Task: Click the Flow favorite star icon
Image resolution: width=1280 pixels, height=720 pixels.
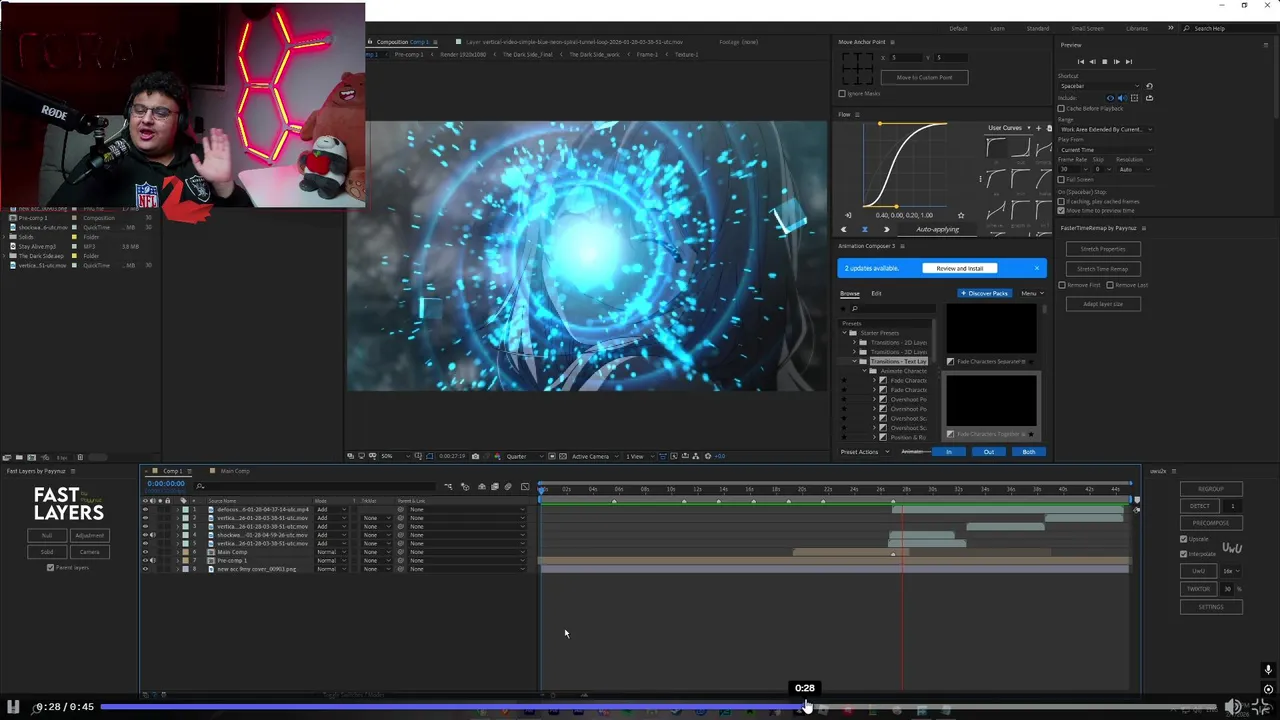Action: [x=961, y=215]
